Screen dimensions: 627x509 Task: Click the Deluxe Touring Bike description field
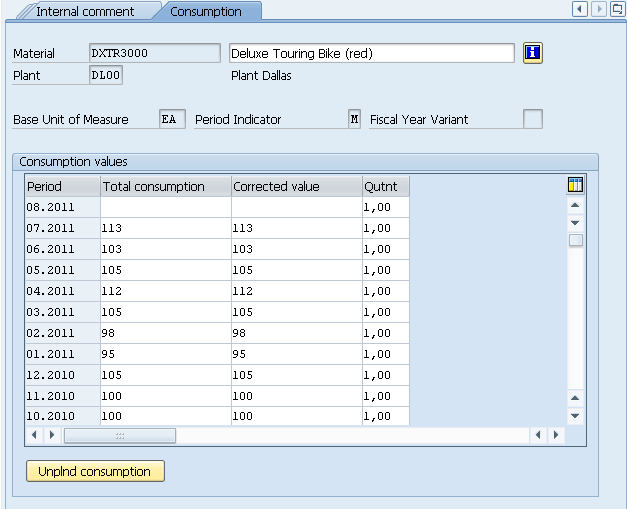click(371, 53)
